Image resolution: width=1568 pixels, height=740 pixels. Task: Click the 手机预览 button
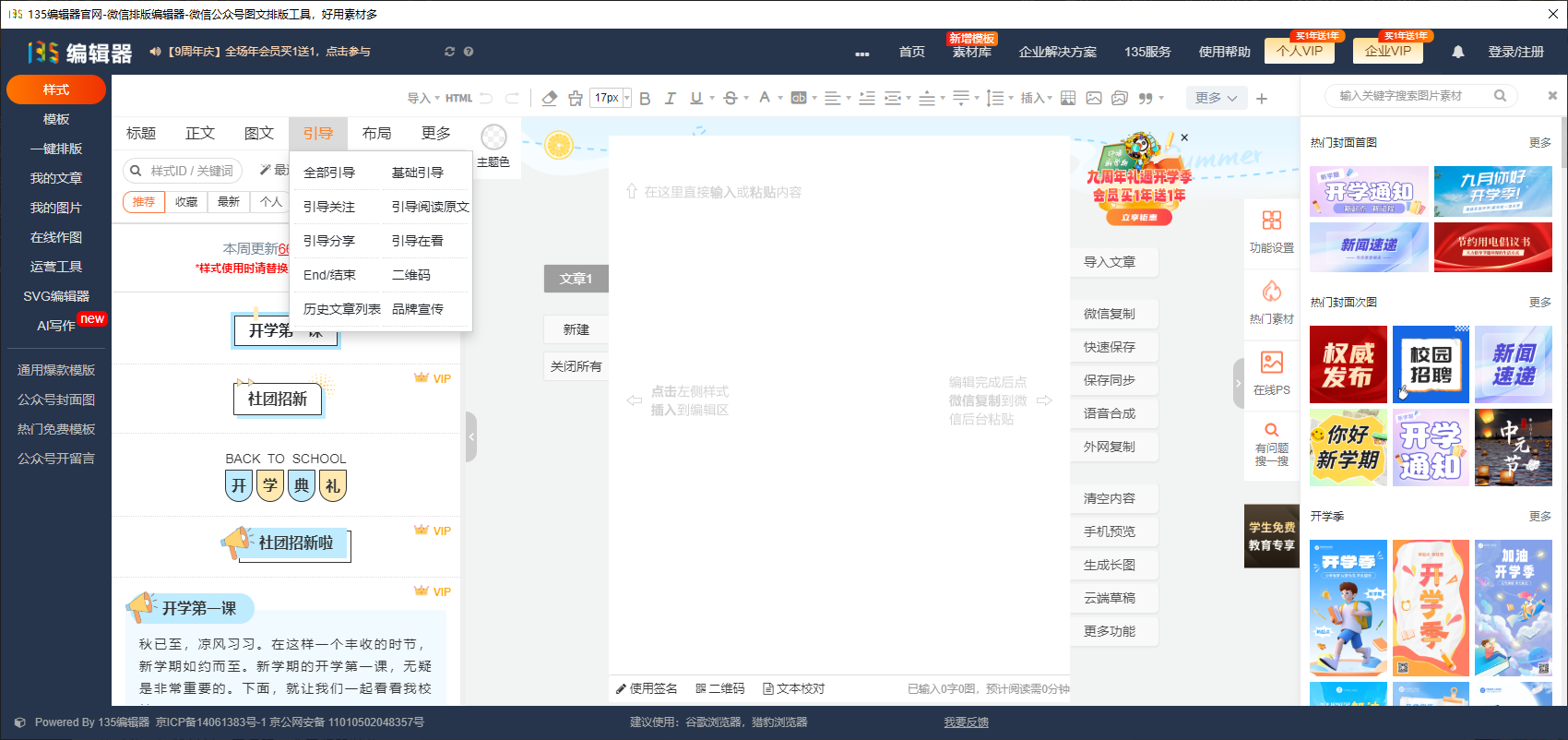(x=1114, y=531)
